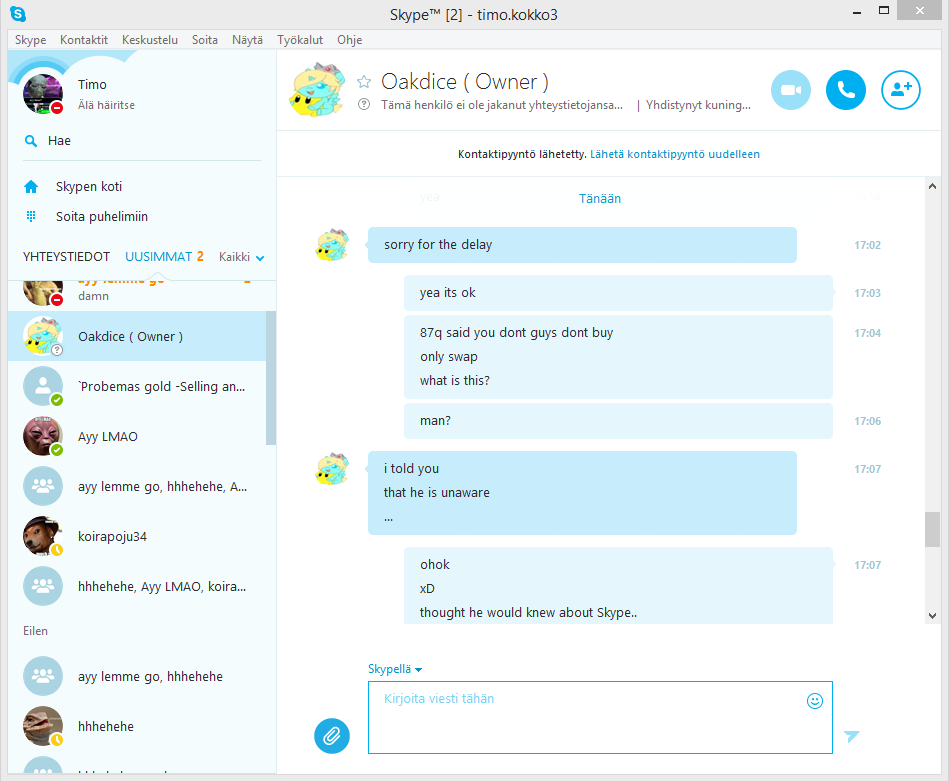Open Skypen koti home icon
The height and width of the screenshot is (782, 949).
coord(31,186)
